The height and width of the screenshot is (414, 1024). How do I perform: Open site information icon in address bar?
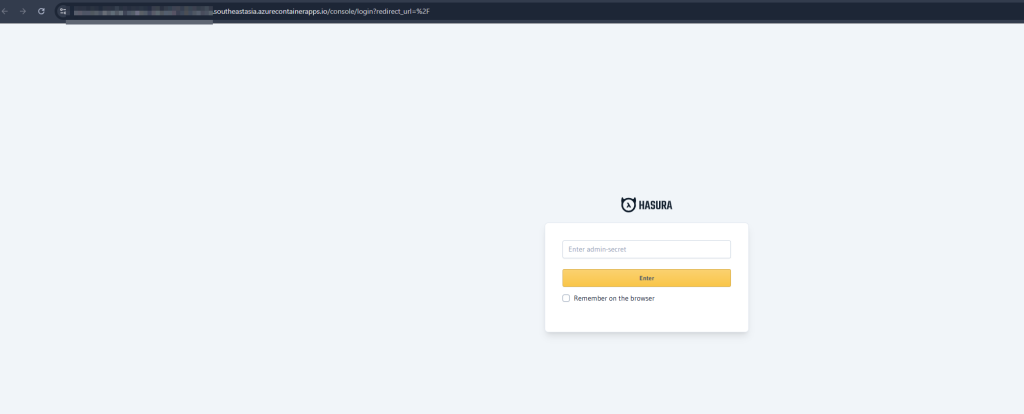pyautogui.click(x=63, y=11)
